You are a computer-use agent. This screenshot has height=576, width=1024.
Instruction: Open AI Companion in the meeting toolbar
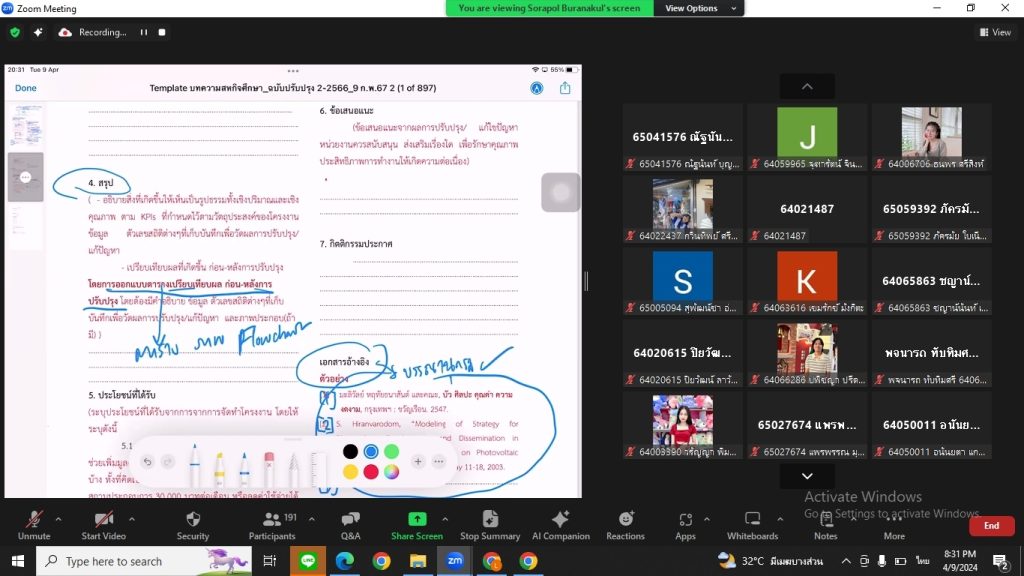560,525
